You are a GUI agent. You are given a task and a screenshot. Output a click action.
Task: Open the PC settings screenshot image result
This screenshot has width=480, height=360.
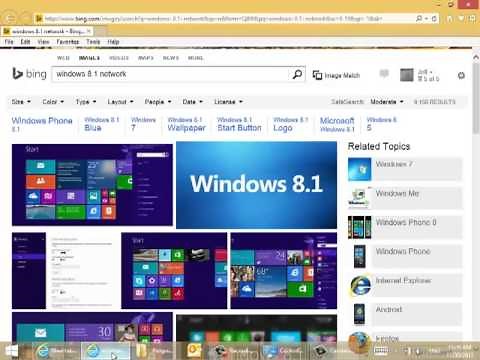pyautogui.click(x=66, y=271)
